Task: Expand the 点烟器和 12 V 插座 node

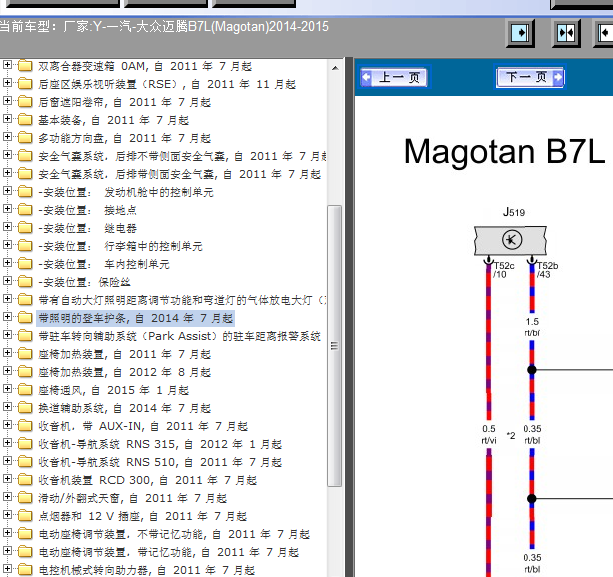Action: coord(7,514)
